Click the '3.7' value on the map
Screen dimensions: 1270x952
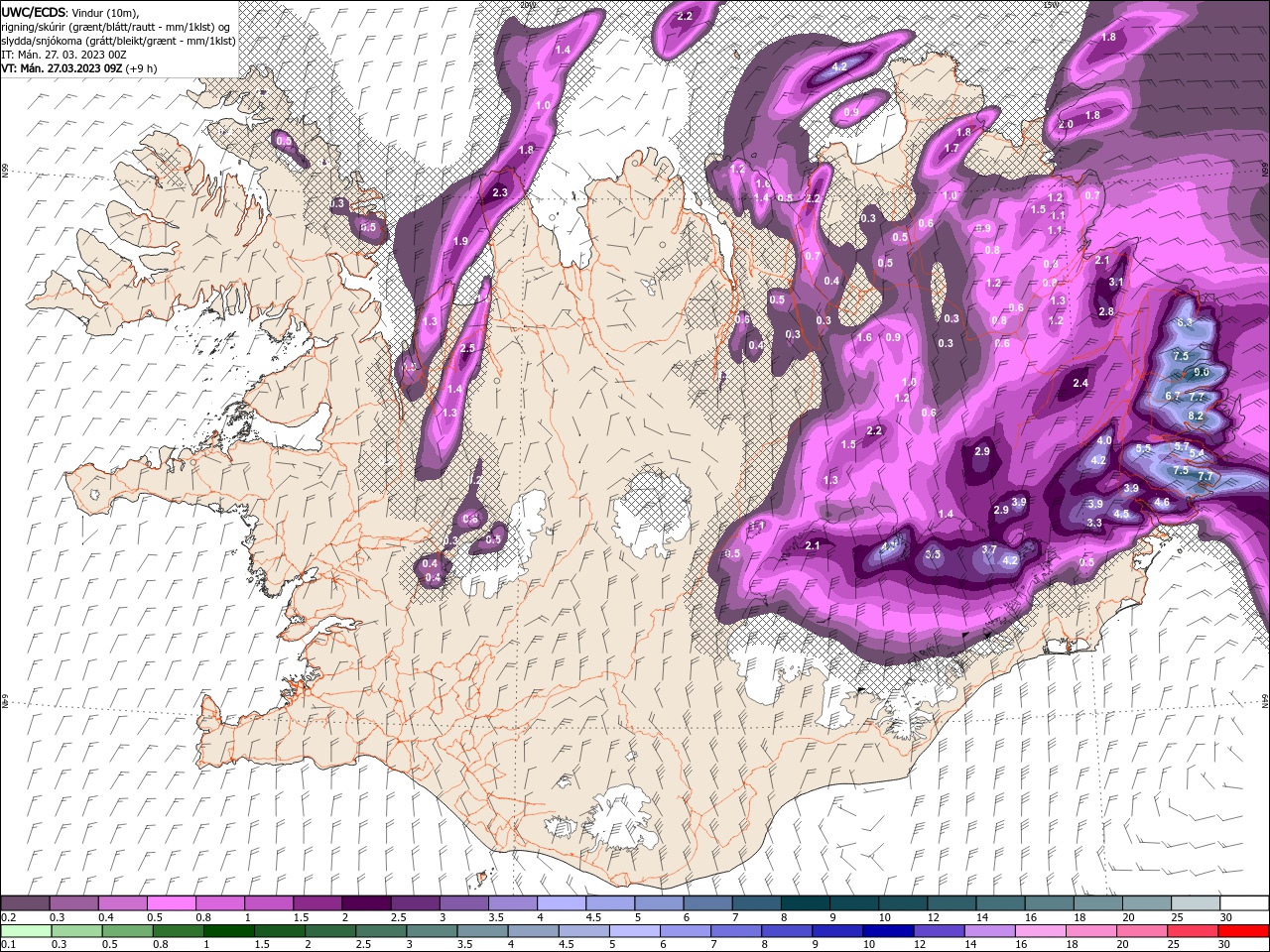point(989,549)
